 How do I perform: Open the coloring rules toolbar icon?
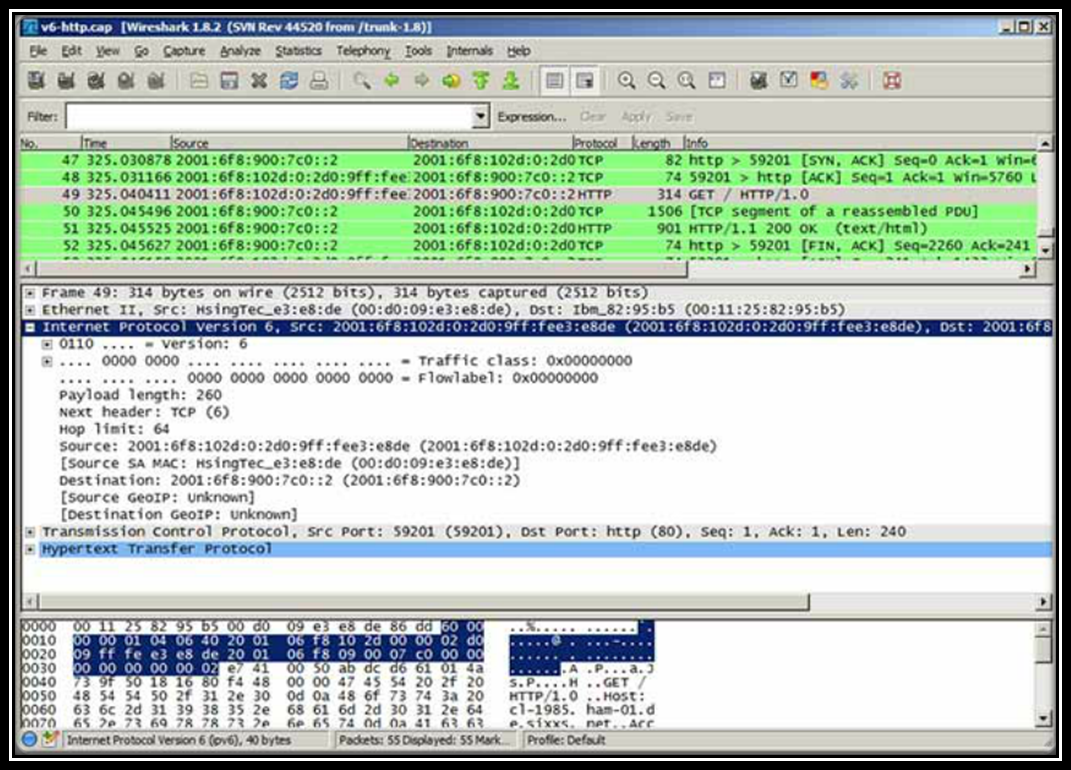click(x=819, y=82)
